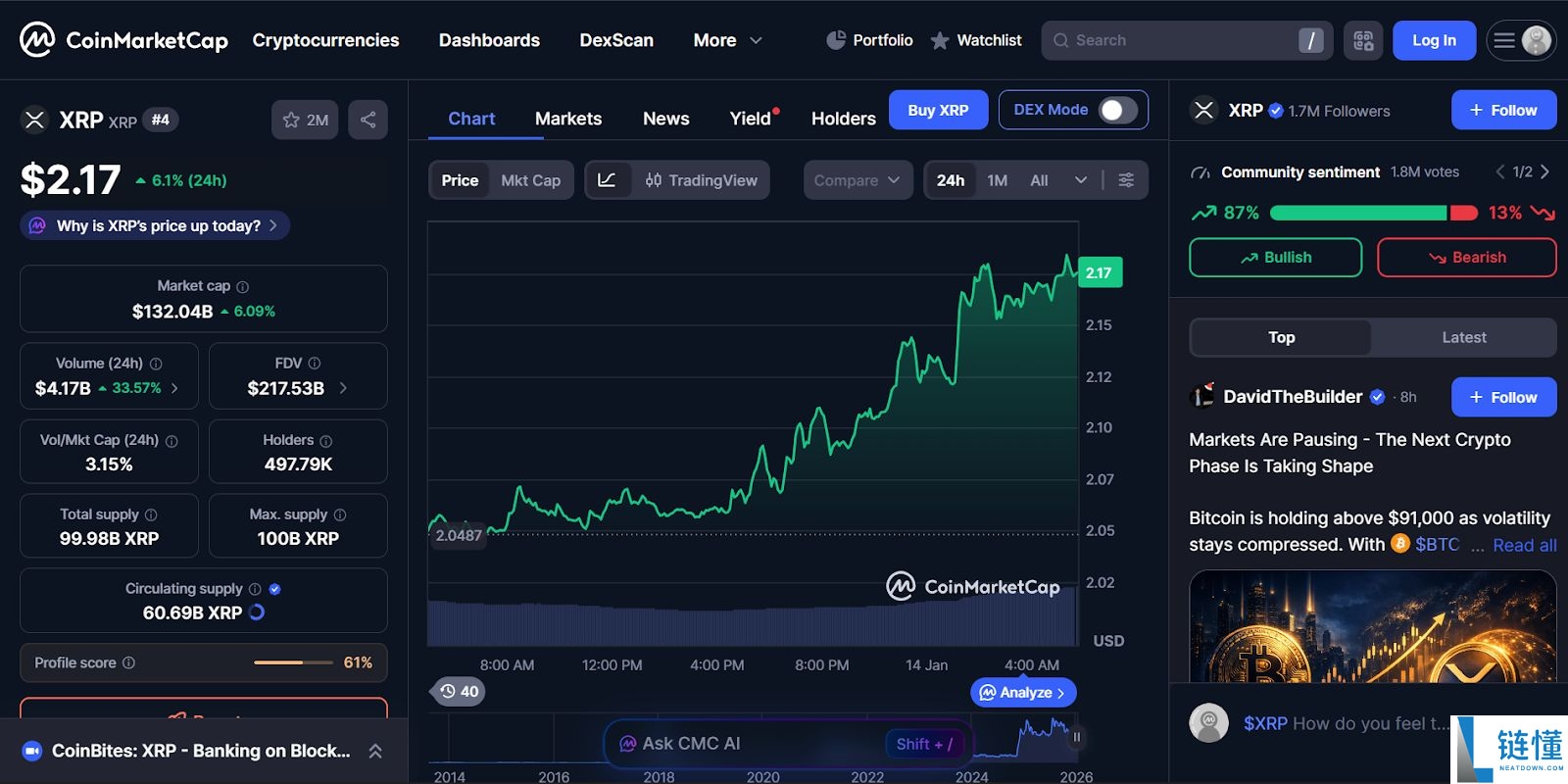Viewport: 1568px width, 784px height.
Task: Click the Market cap info icon
Action: click(243, 287)
